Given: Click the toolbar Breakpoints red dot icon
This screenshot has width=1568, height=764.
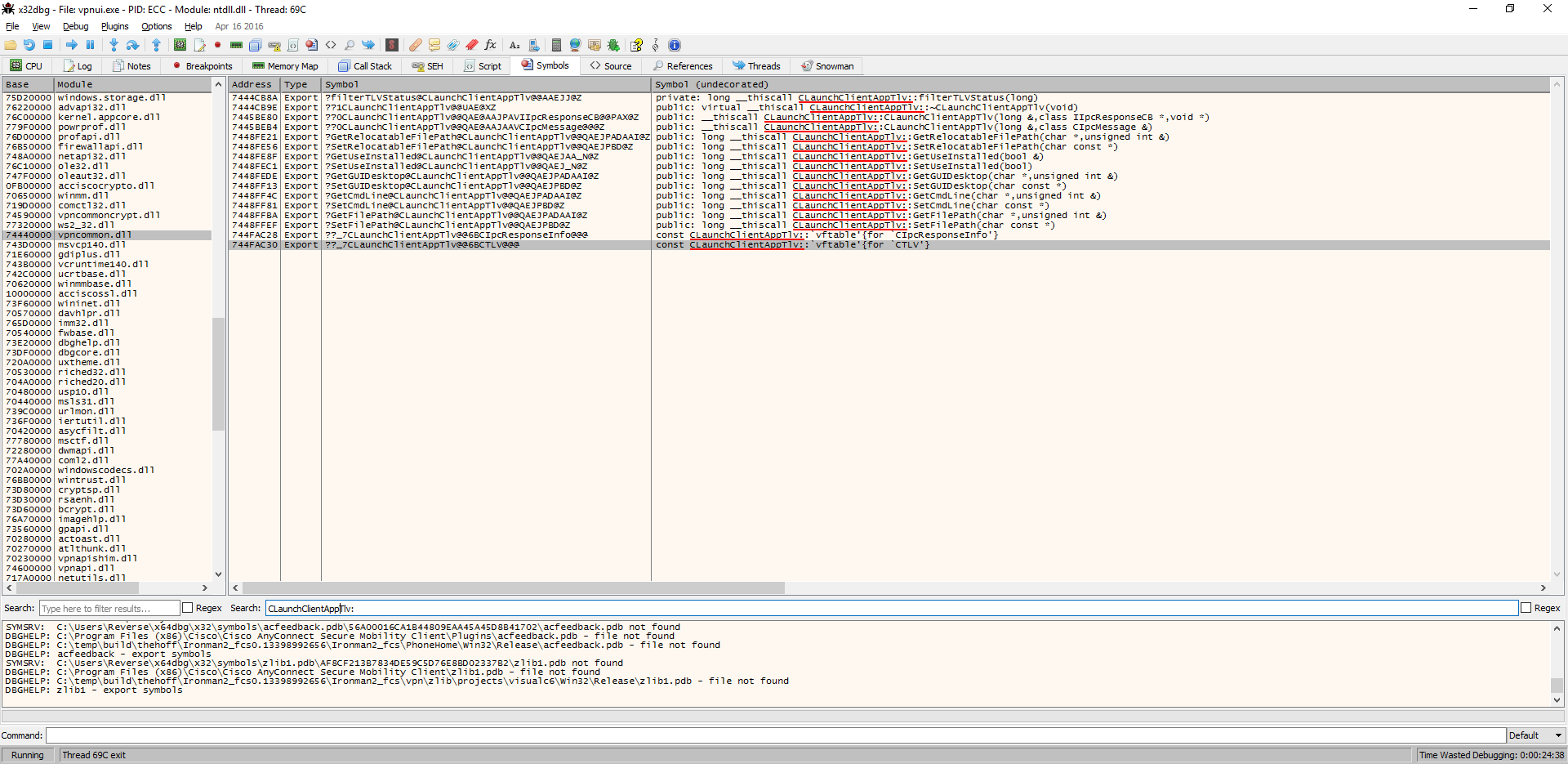Looking at the screenshot, I should click(218, 45).
